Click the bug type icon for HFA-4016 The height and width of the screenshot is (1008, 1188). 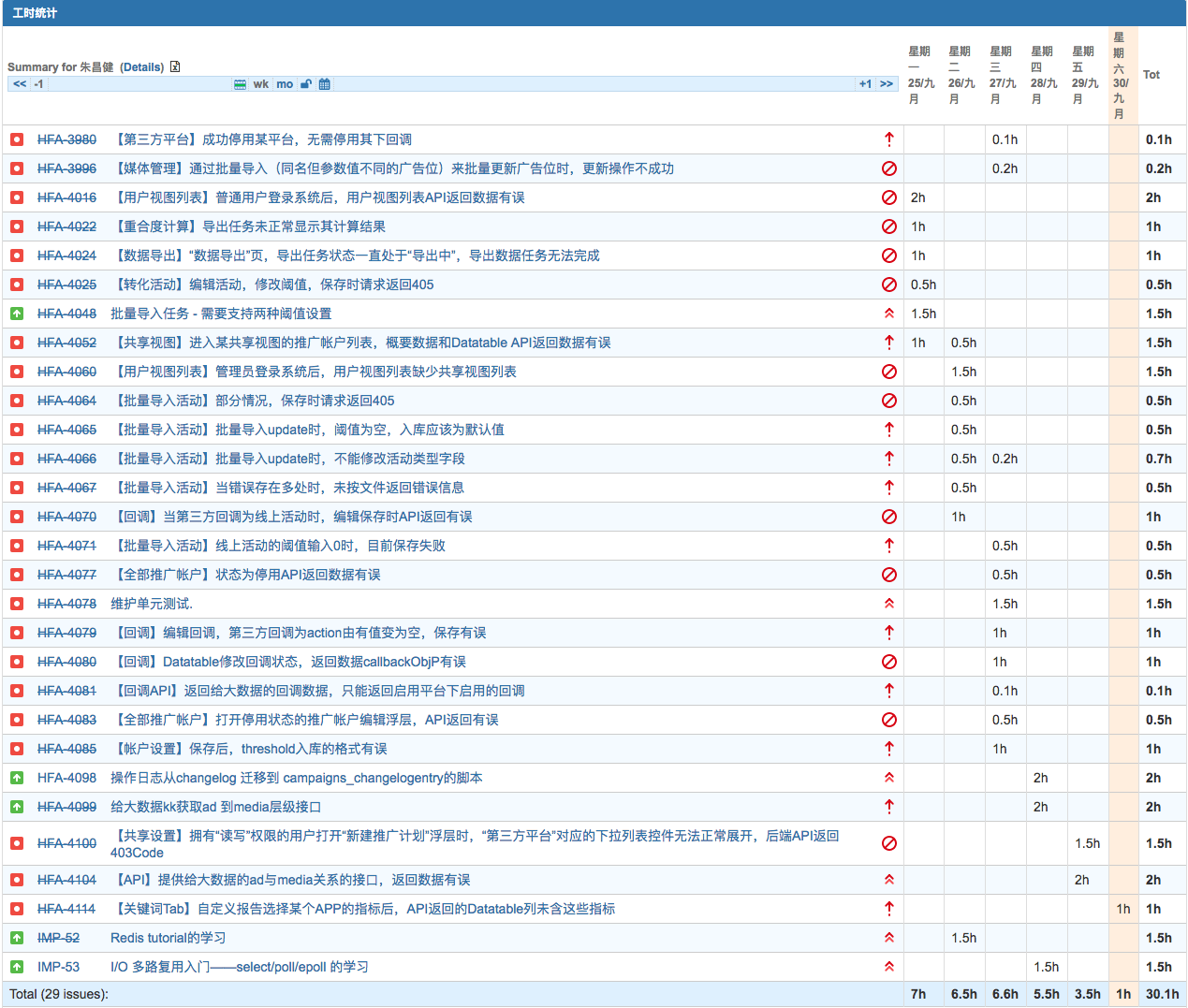17,197
